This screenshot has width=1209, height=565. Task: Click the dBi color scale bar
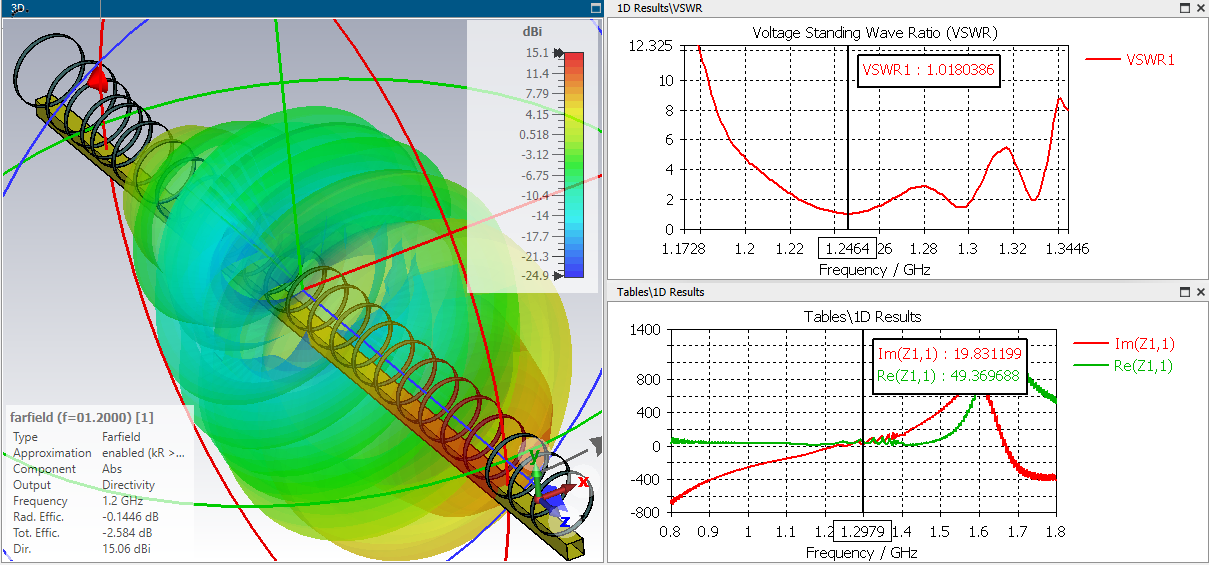[x=574, y=164]
